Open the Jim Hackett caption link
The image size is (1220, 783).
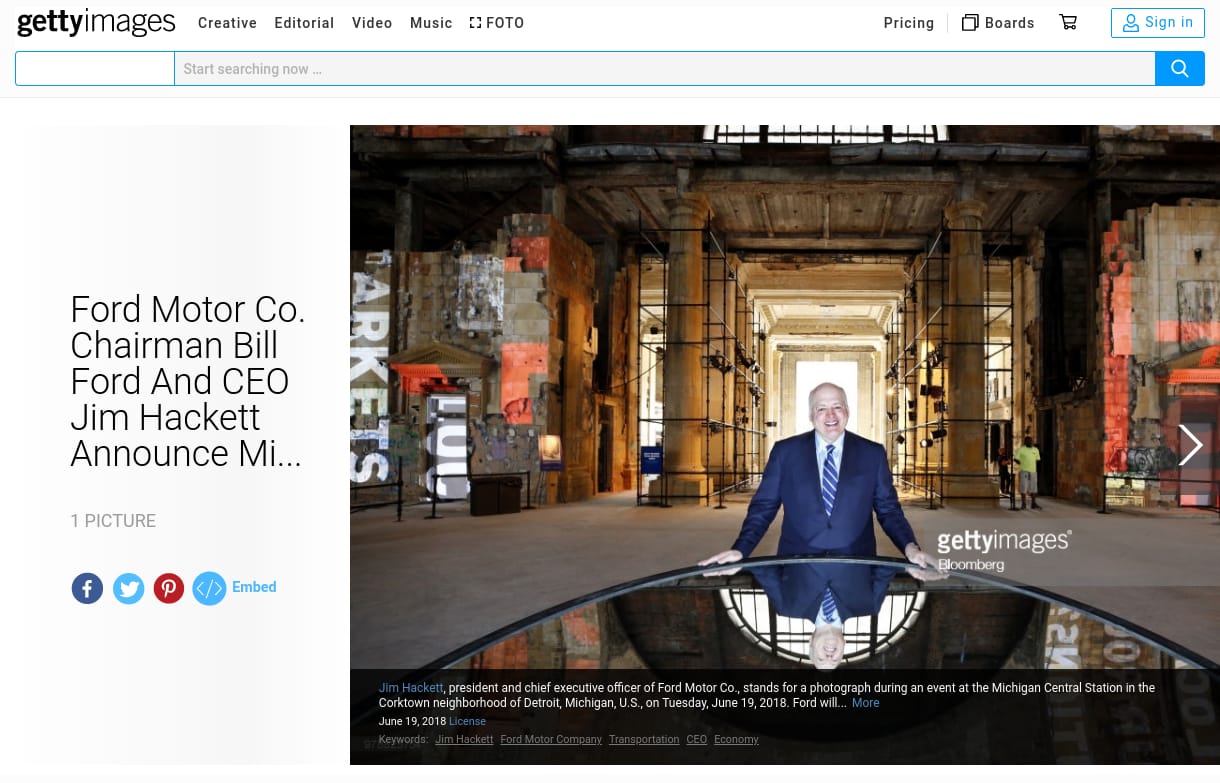pos(411,688)
